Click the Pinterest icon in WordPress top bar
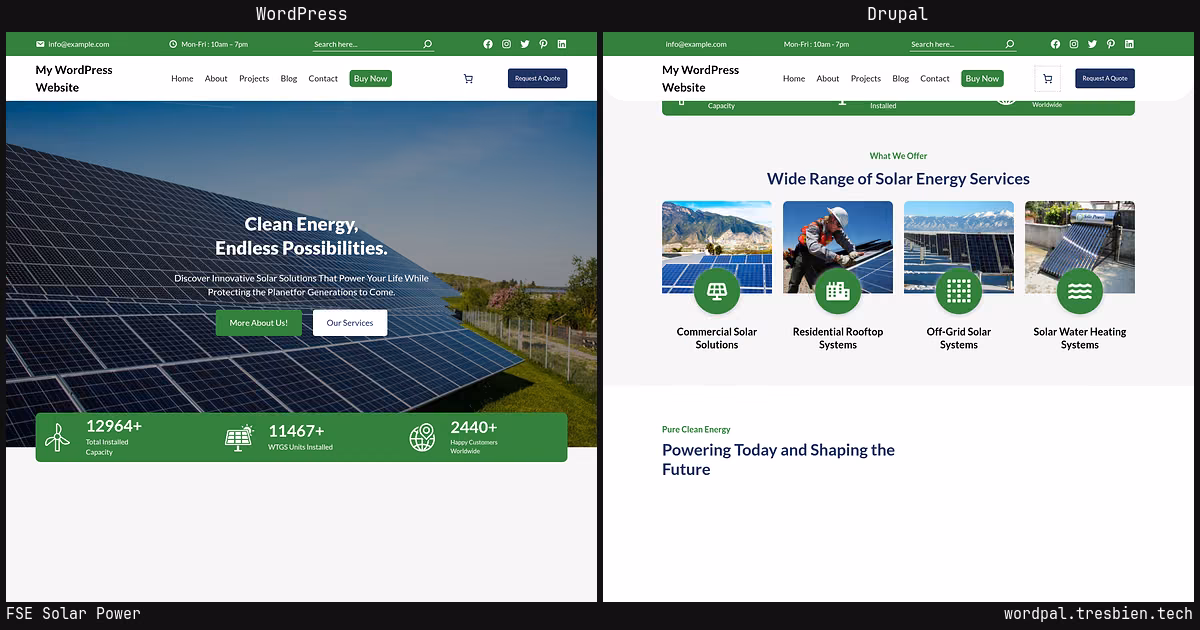The width and height of the screenshot is (1200, 630). [543, 44]
